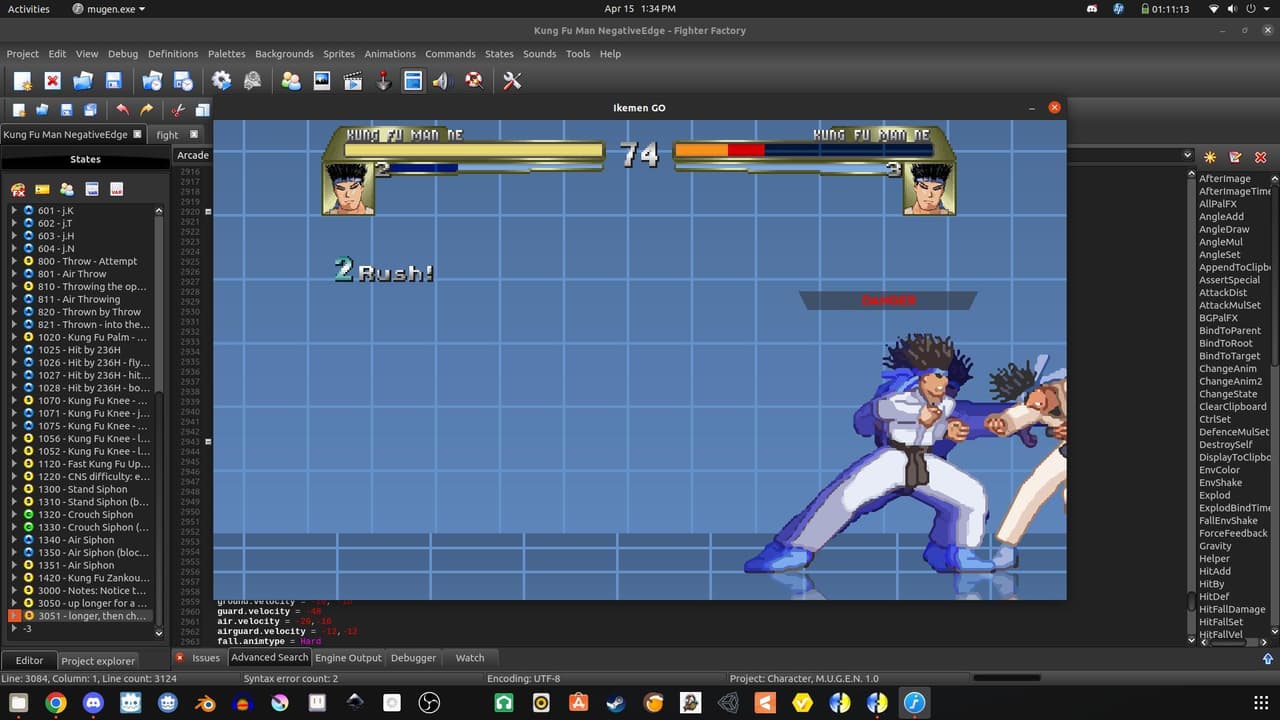Open the mugen.exe app menu in top bar

point(109,9)
